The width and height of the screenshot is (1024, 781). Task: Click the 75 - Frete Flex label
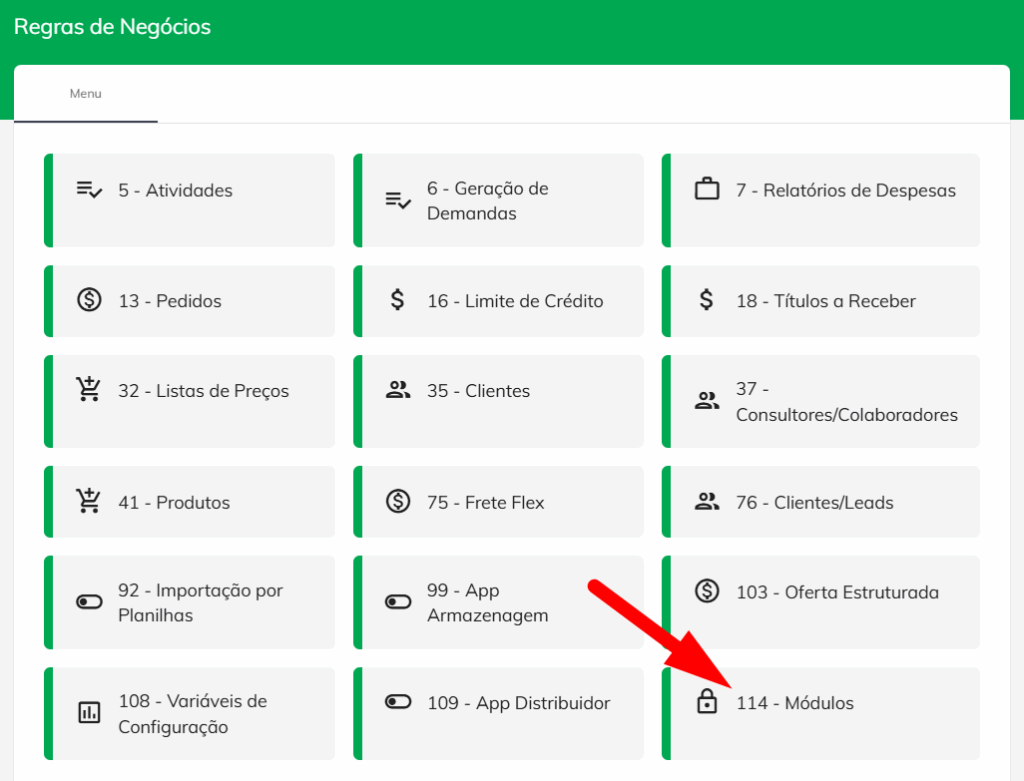(485, 502)
